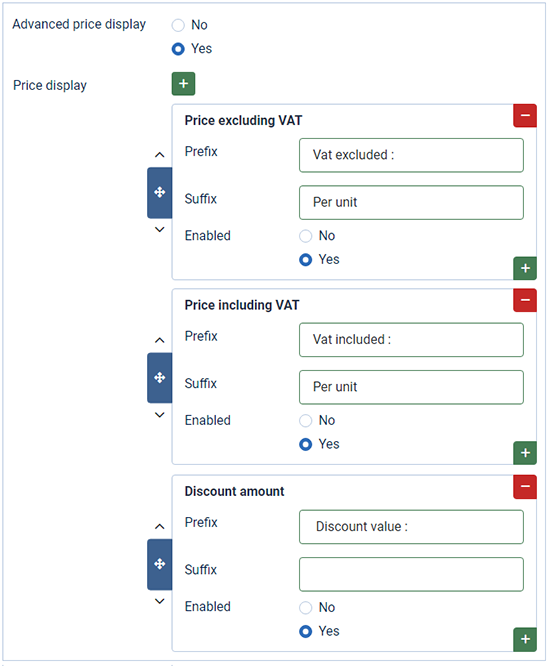Set Advanced price display to No
550x666 pixels.
178,25
